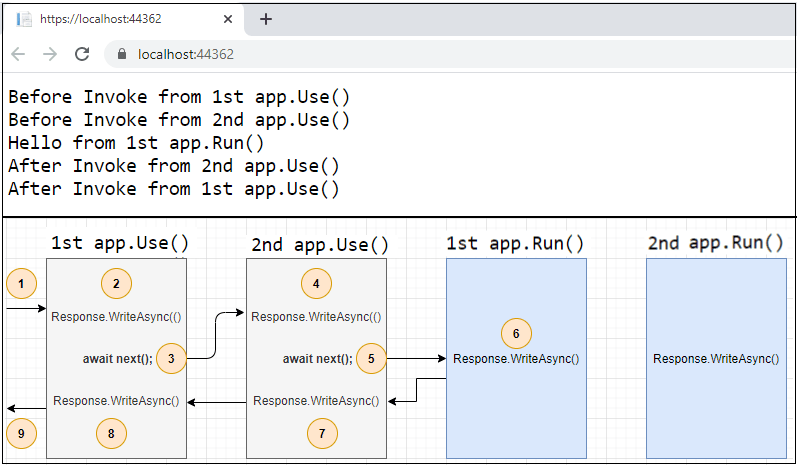The image size is (797, 465).
Task: Click the browser back arrow button
Action: 18,55
